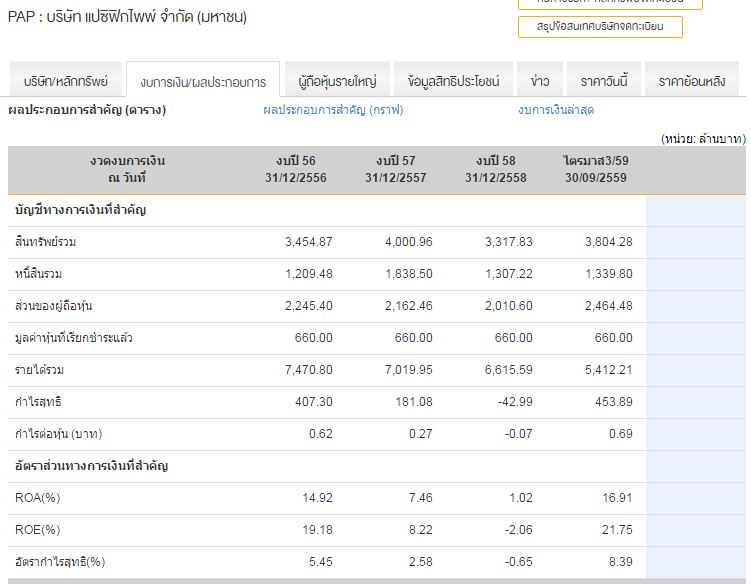The height and width of the screenshot is (584, 751).
Task: Click EPS value 0.62
Action: (x=321, y=434)
